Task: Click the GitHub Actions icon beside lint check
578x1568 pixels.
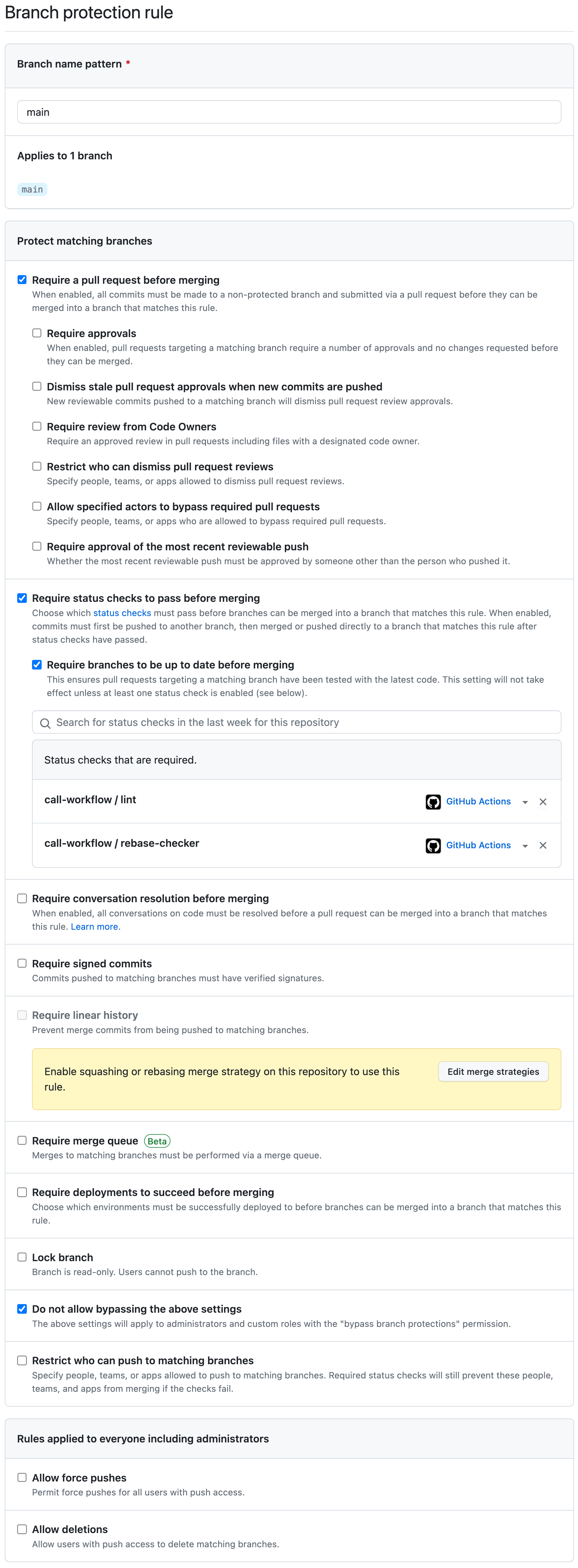Action: pos(432,802)
